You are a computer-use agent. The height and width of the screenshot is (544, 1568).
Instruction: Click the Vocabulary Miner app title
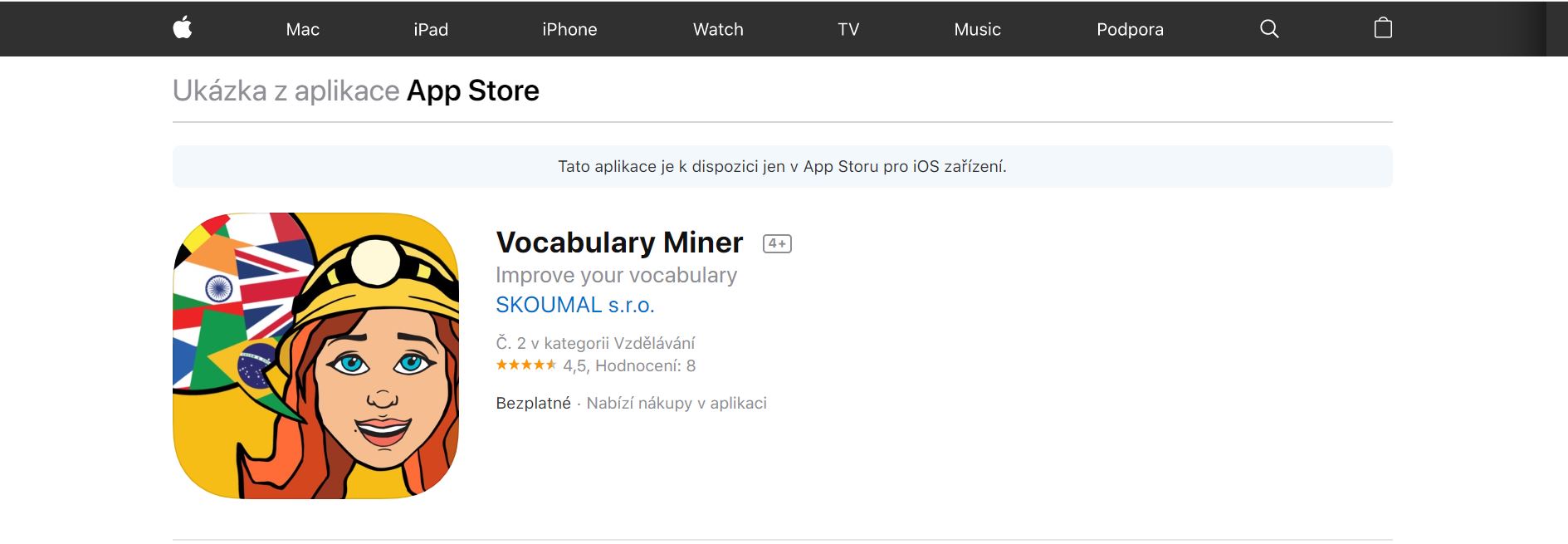pos(619,243)
